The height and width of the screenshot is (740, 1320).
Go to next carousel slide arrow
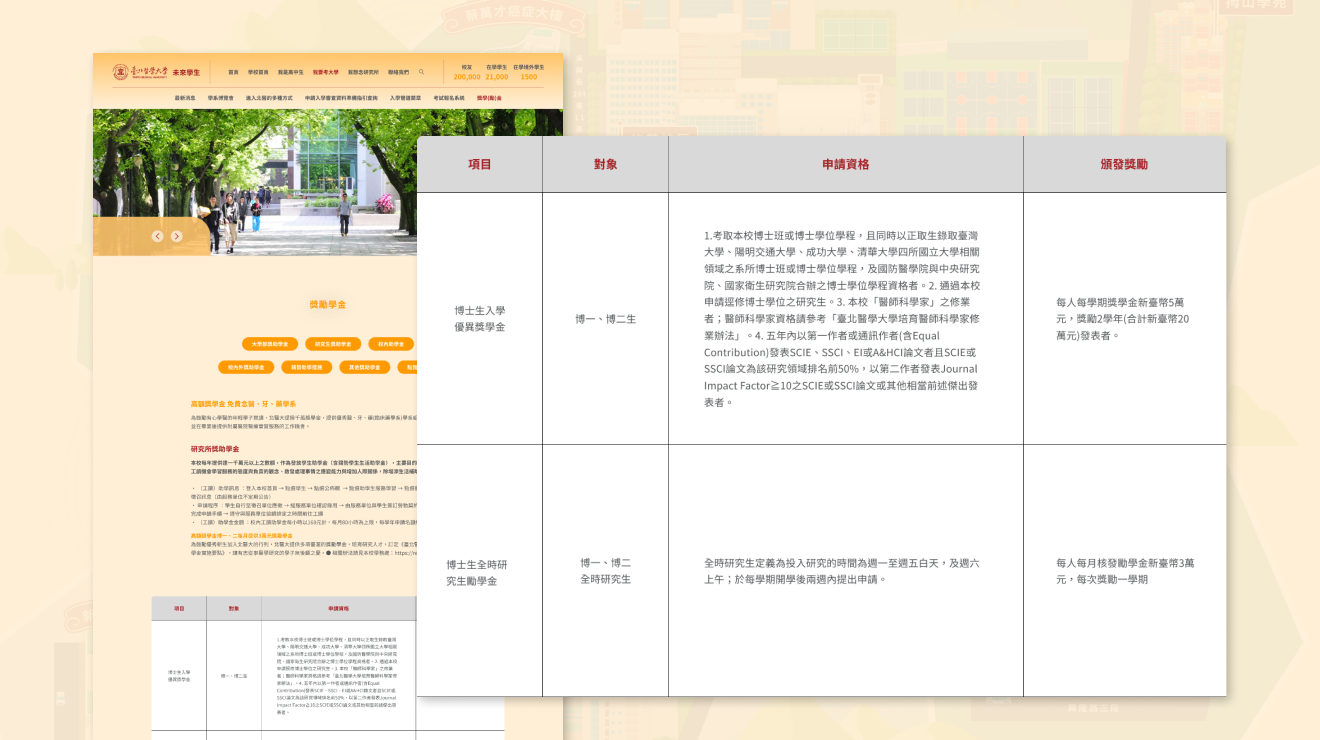tap(176, 236)
